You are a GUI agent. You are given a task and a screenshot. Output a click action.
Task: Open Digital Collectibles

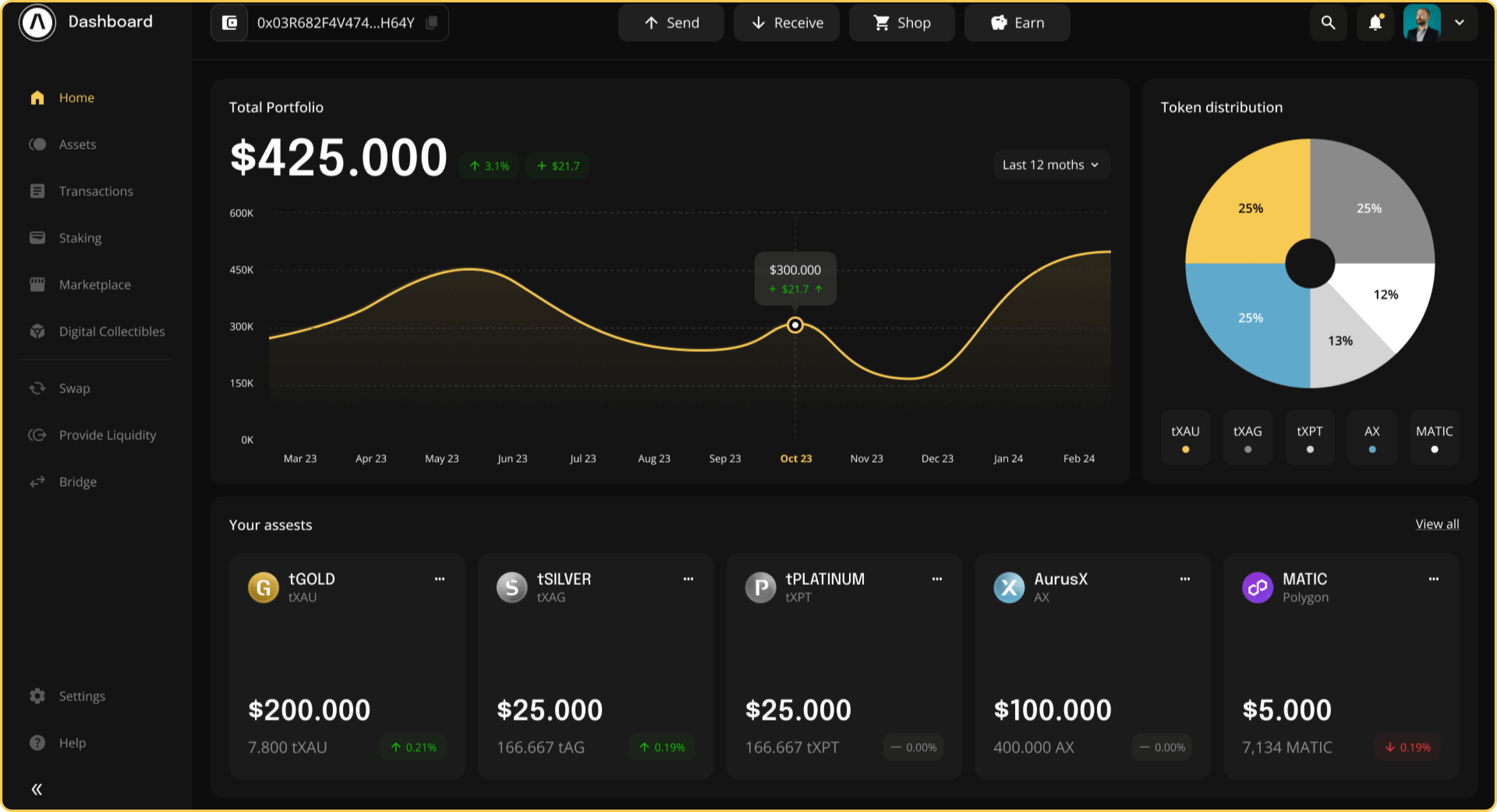click(111, 331)
